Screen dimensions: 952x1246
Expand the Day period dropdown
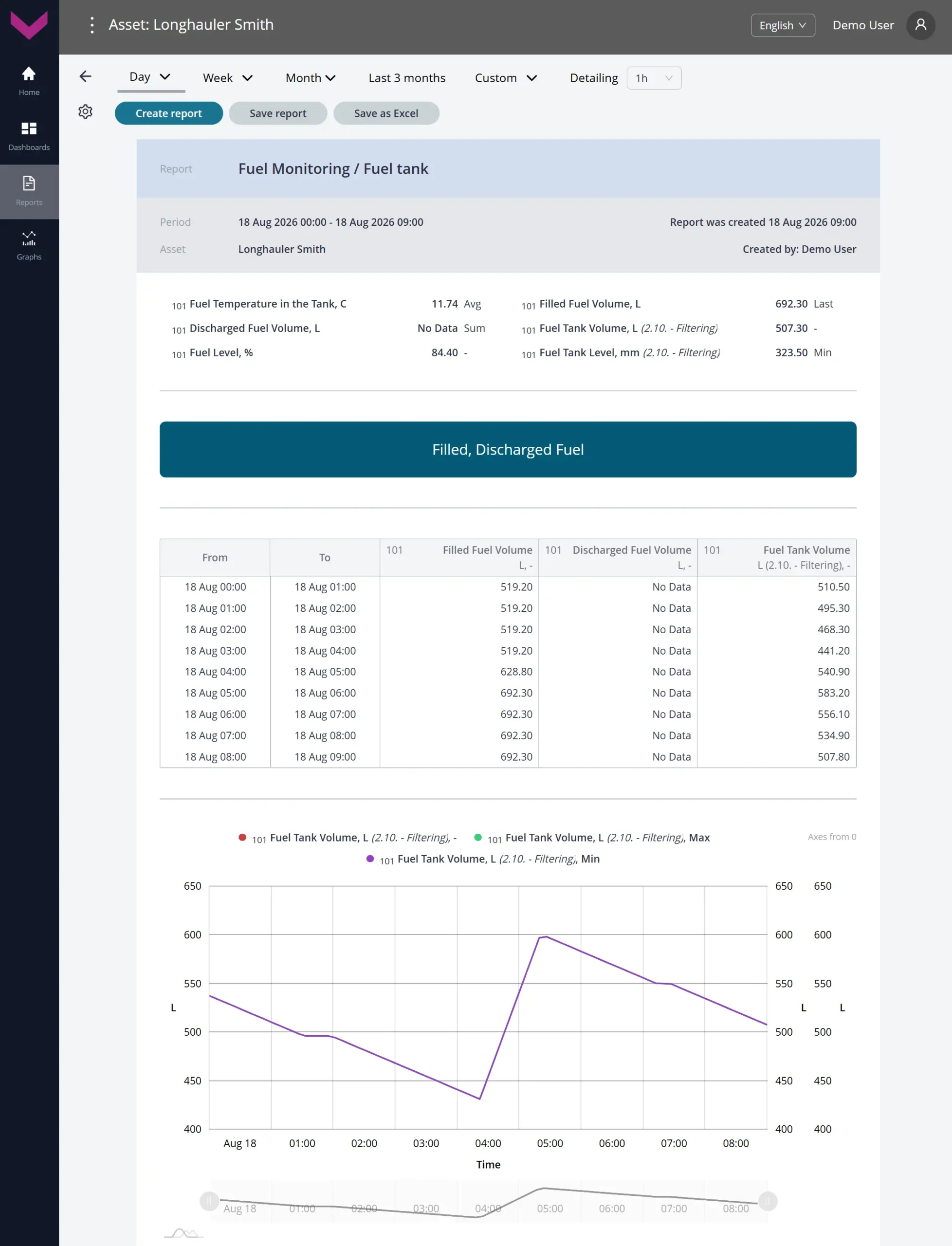pos(151,77)
